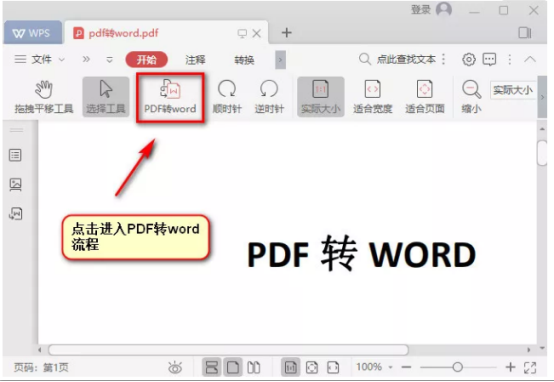The height and width of the screenshot is (382, 554).
Task: Switch to the 注释 ribbon tab
Action: click(x=195, y=60)
